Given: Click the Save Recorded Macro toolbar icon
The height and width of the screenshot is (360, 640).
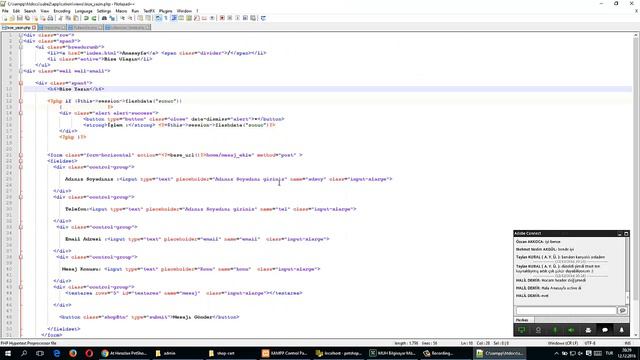Looking at the screenshot, I should tap(253, 18).
